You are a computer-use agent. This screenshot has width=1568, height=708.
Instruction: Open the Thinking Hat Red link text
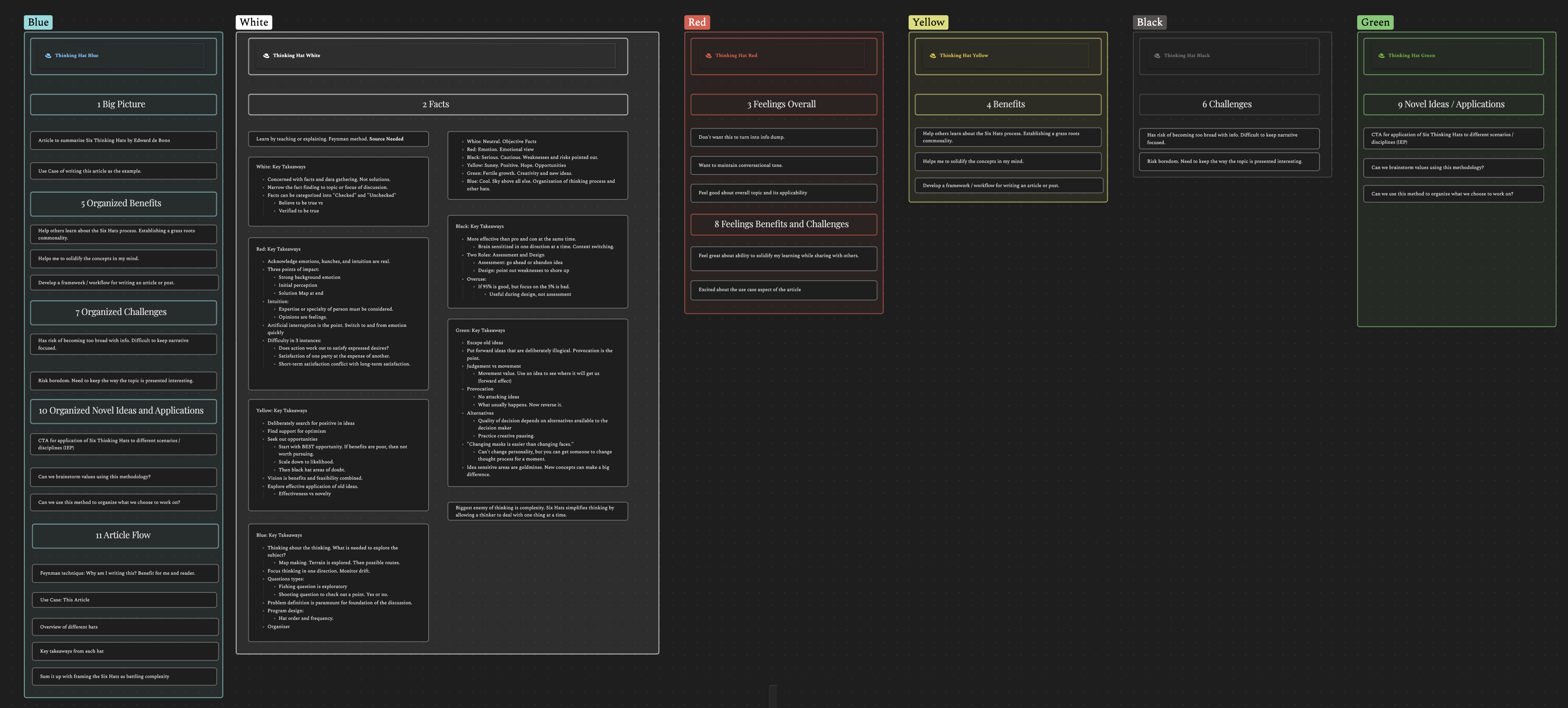click(x=736, y=55)
